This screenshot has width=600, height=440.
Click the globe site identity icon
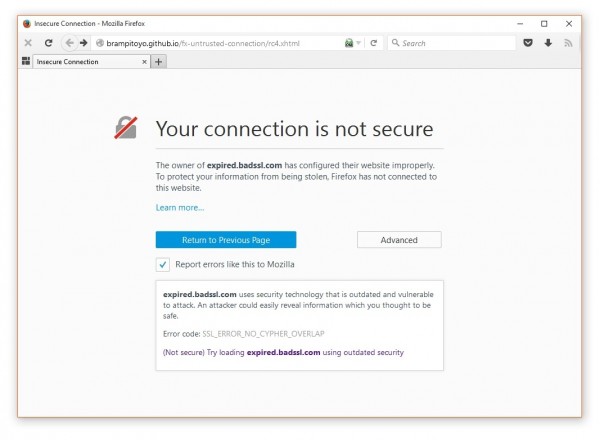coord(100,43)
